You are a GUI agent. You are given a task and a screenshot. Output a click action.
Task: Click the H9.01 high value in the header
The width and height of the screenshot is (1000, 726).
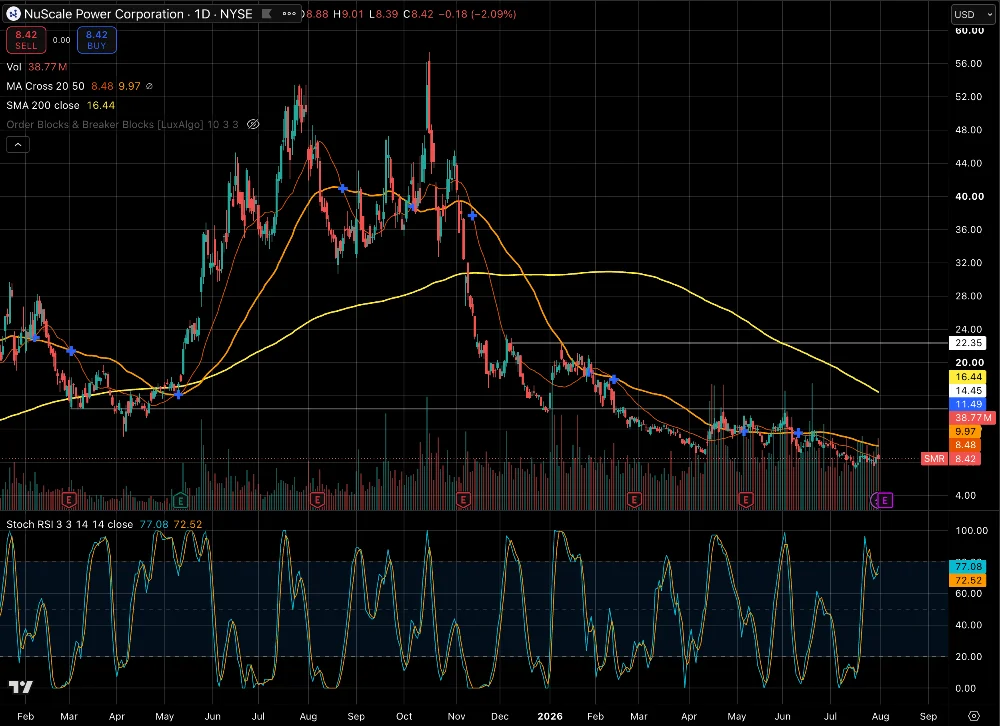click(x=350, y=14)
